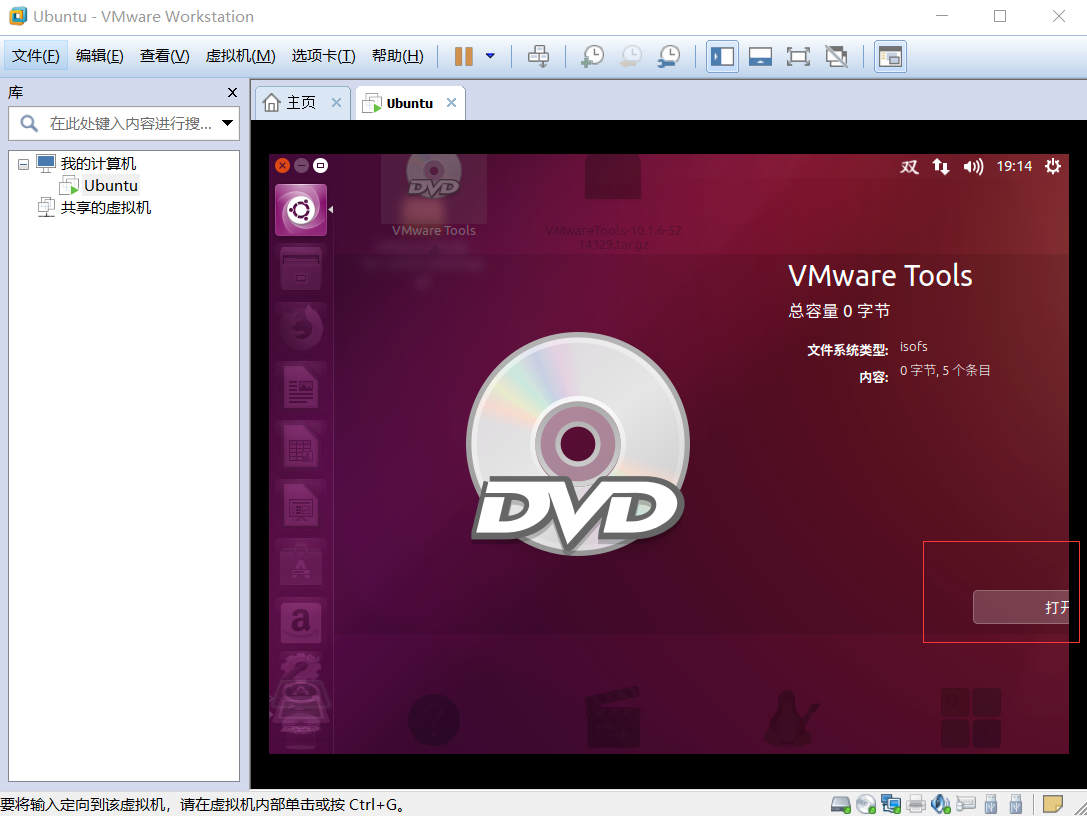
Task: Launch LibreOffice Calc from the launcher
Action: click(x=301, y=446)
